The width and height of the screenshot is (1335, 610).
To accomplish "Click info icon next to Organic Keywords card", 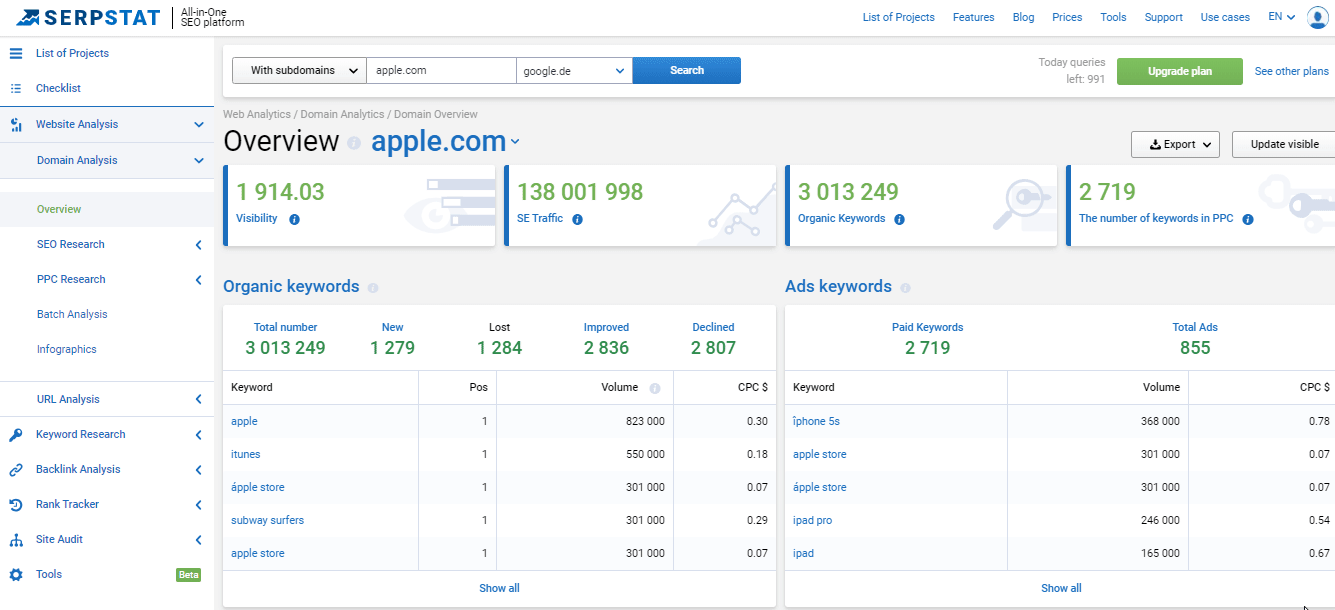I will pyautogui.click(x=899, y=219).
